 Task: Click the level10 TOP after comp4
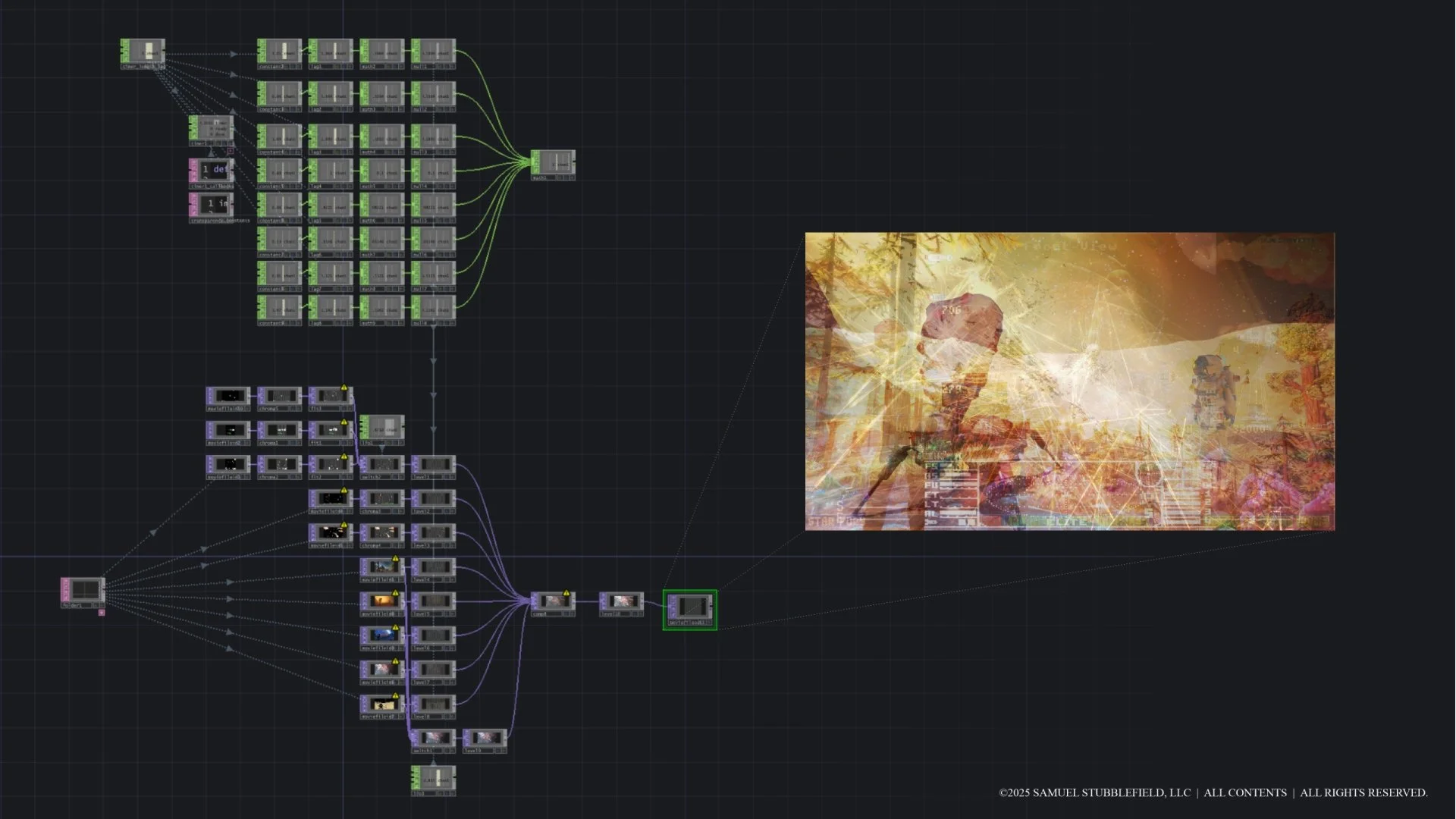[621, 602]
